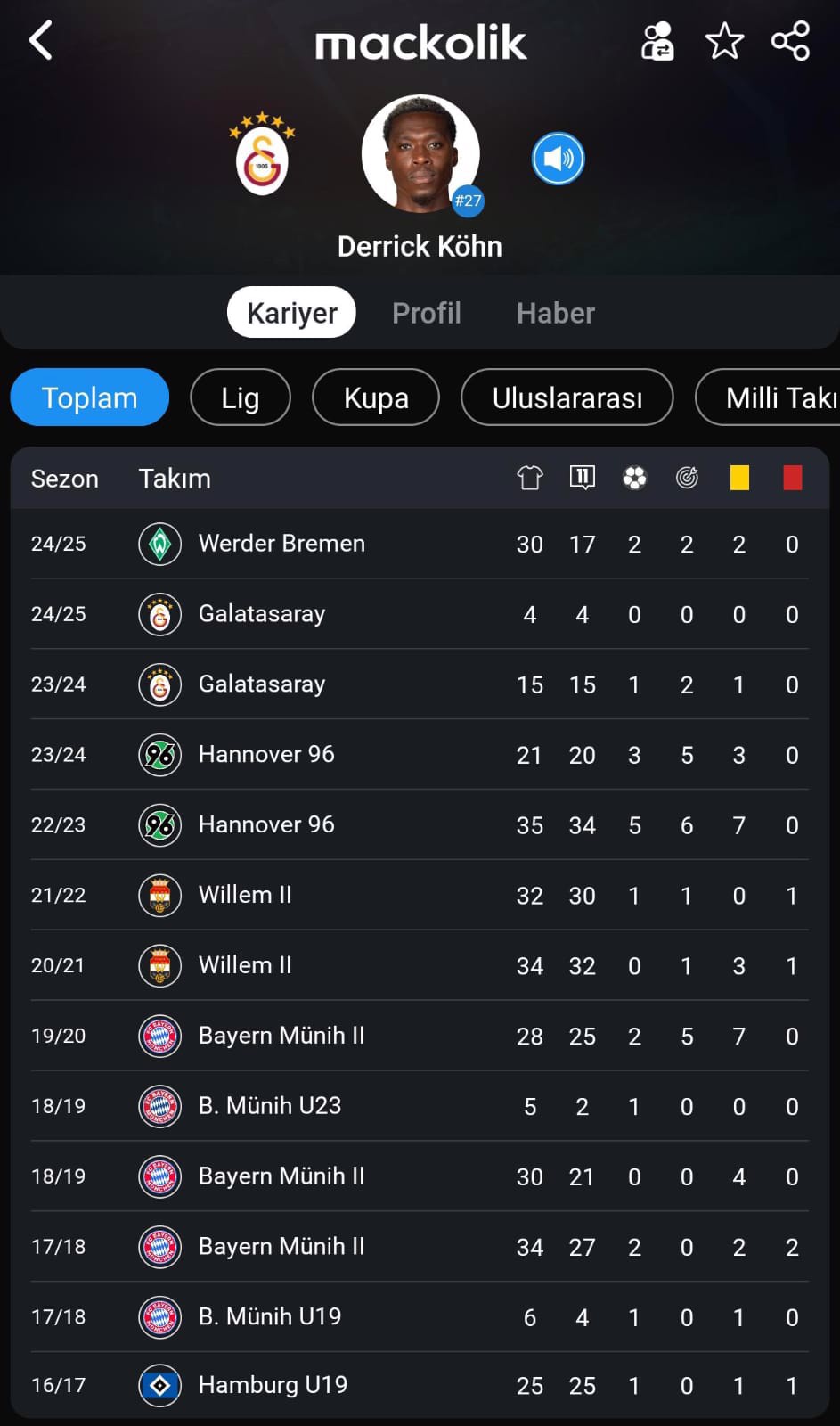Open the 22/23 Hannover 96 season row
Image resolution: width=840 pixels, height=1426 pixels.
(420, 825)
